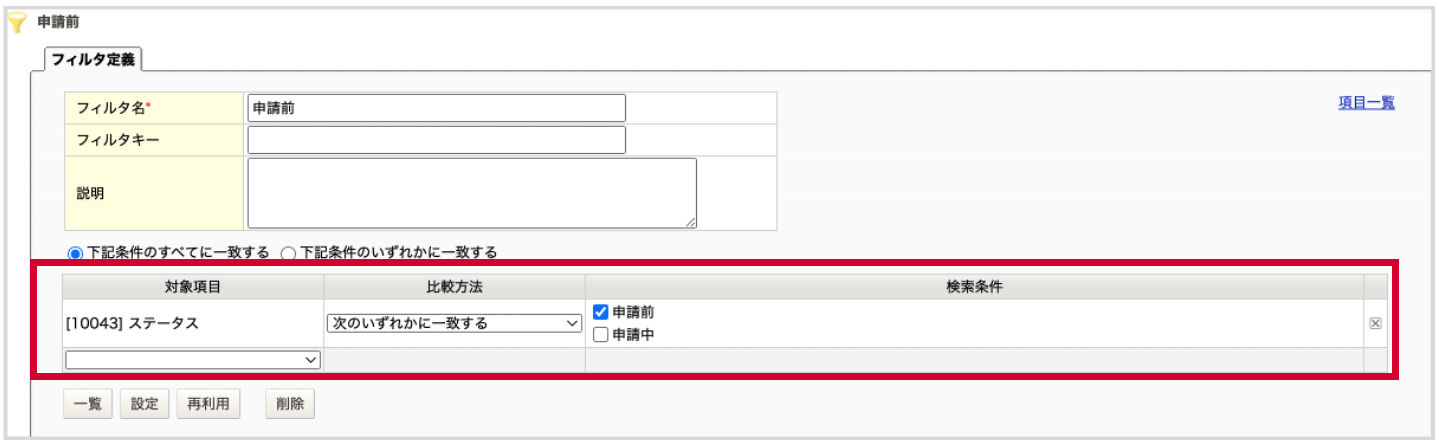The image size is (1438, 446).
Task: Click the フィルタキー input field
Action: click(x=437, y=140)
